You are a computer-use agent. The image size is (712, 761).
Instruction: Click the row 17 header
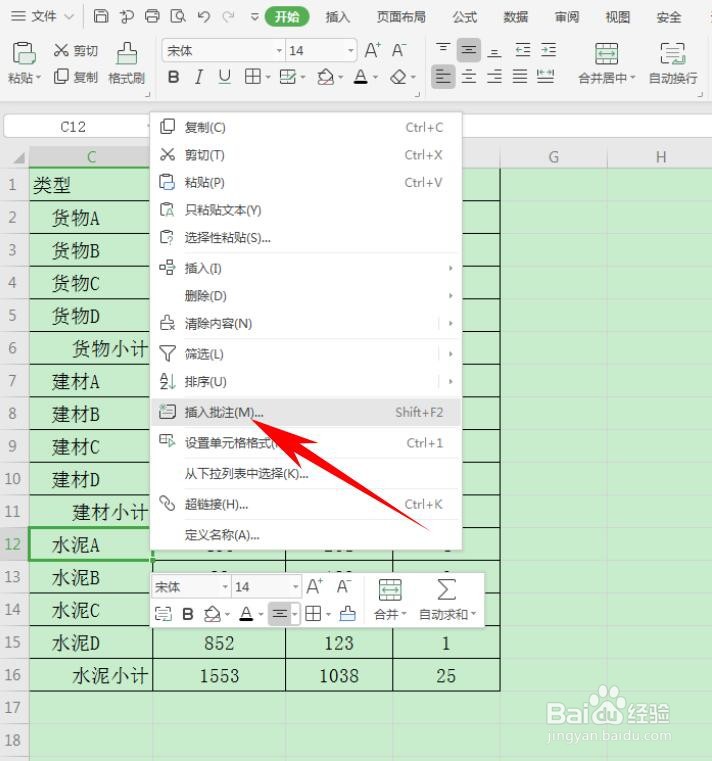(14, 708)
